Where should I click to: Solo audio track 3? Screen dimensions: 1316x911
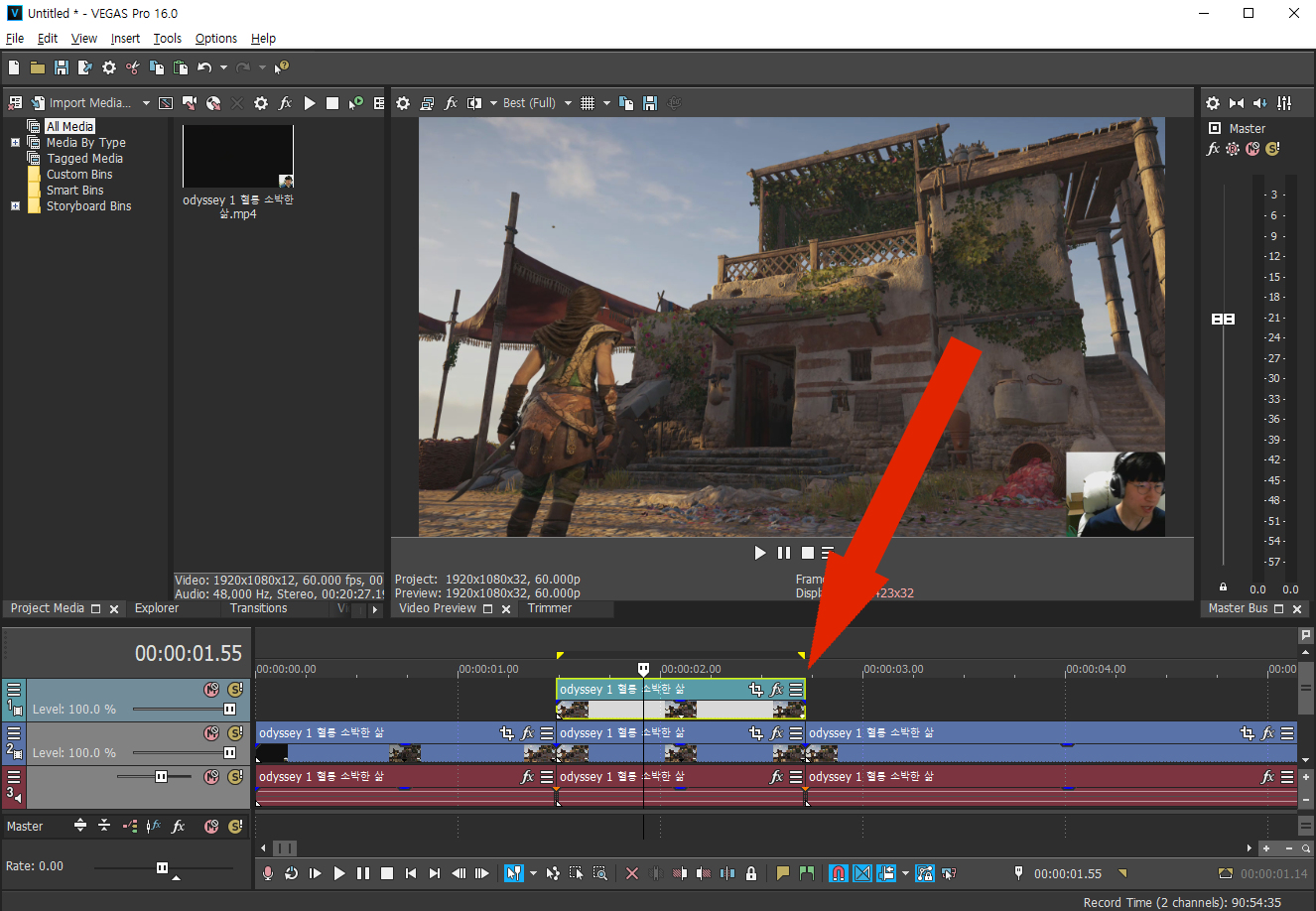tap(235, 776)
